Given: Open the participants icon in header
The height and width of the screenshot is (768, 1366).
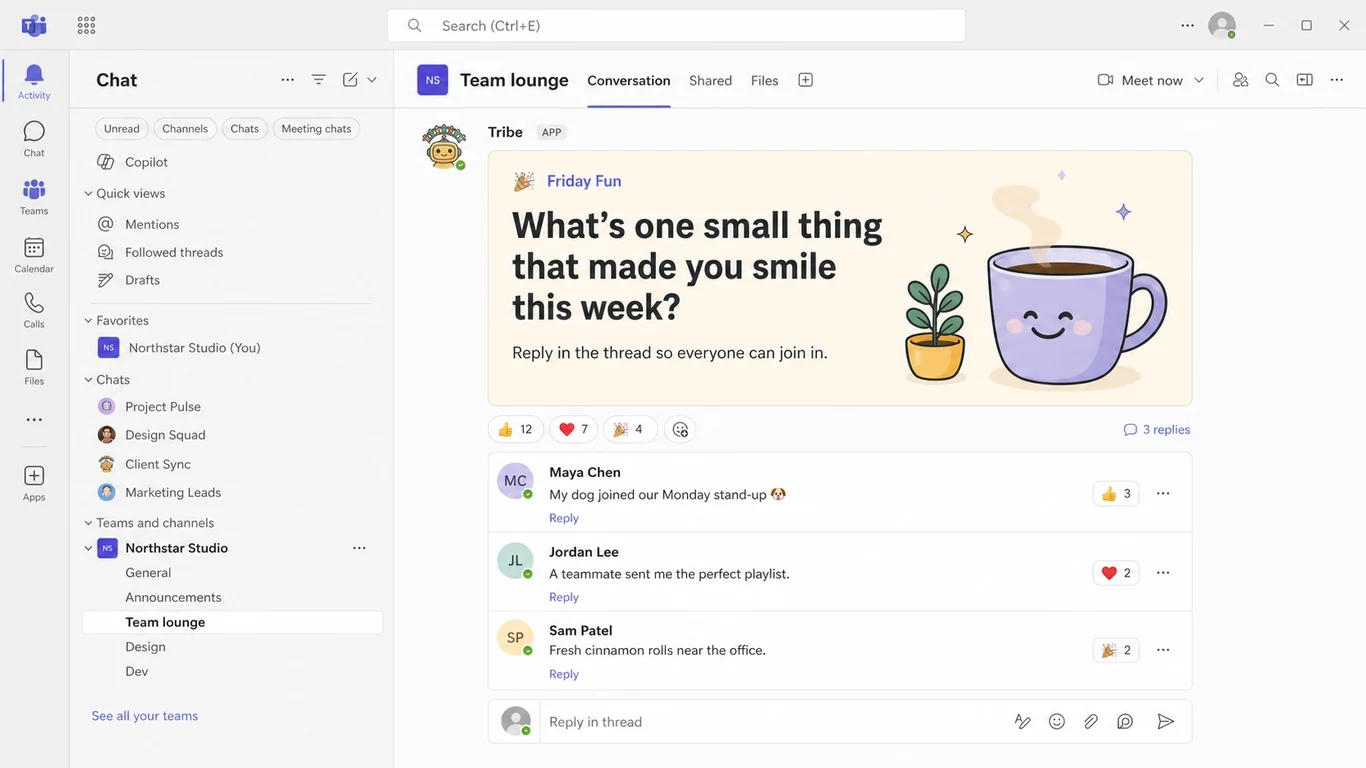Looking at the screenshot, I should [1241, 80].
